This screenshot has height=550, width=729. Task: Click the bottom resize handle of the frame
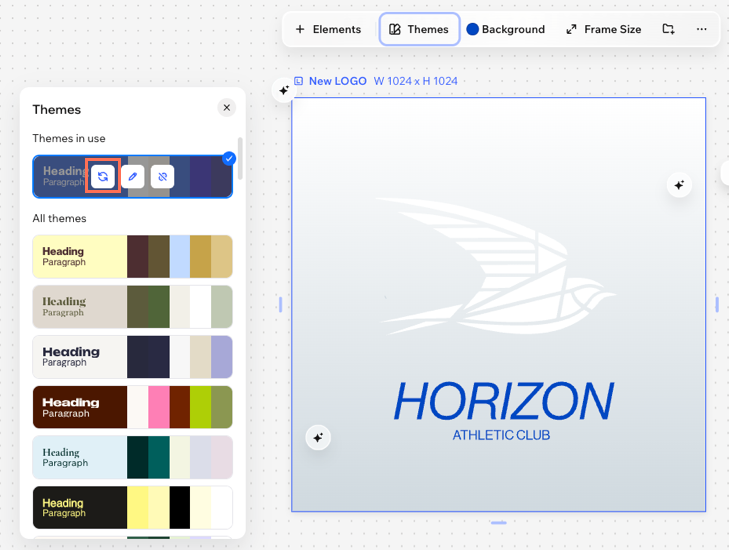coord(498,523)
